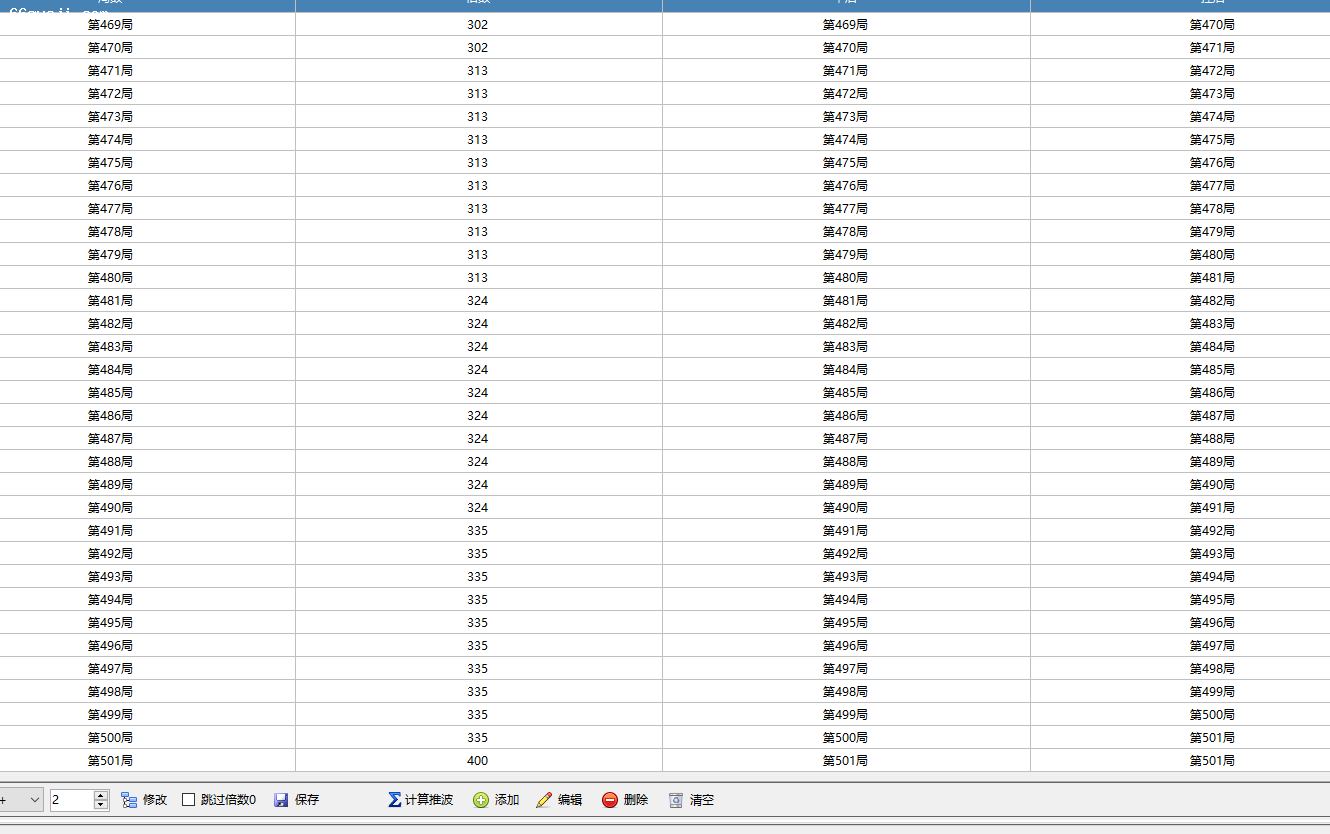1330x834 pixels.
Task: Increase the spinner value with up arrow
Action: point(100,795)
